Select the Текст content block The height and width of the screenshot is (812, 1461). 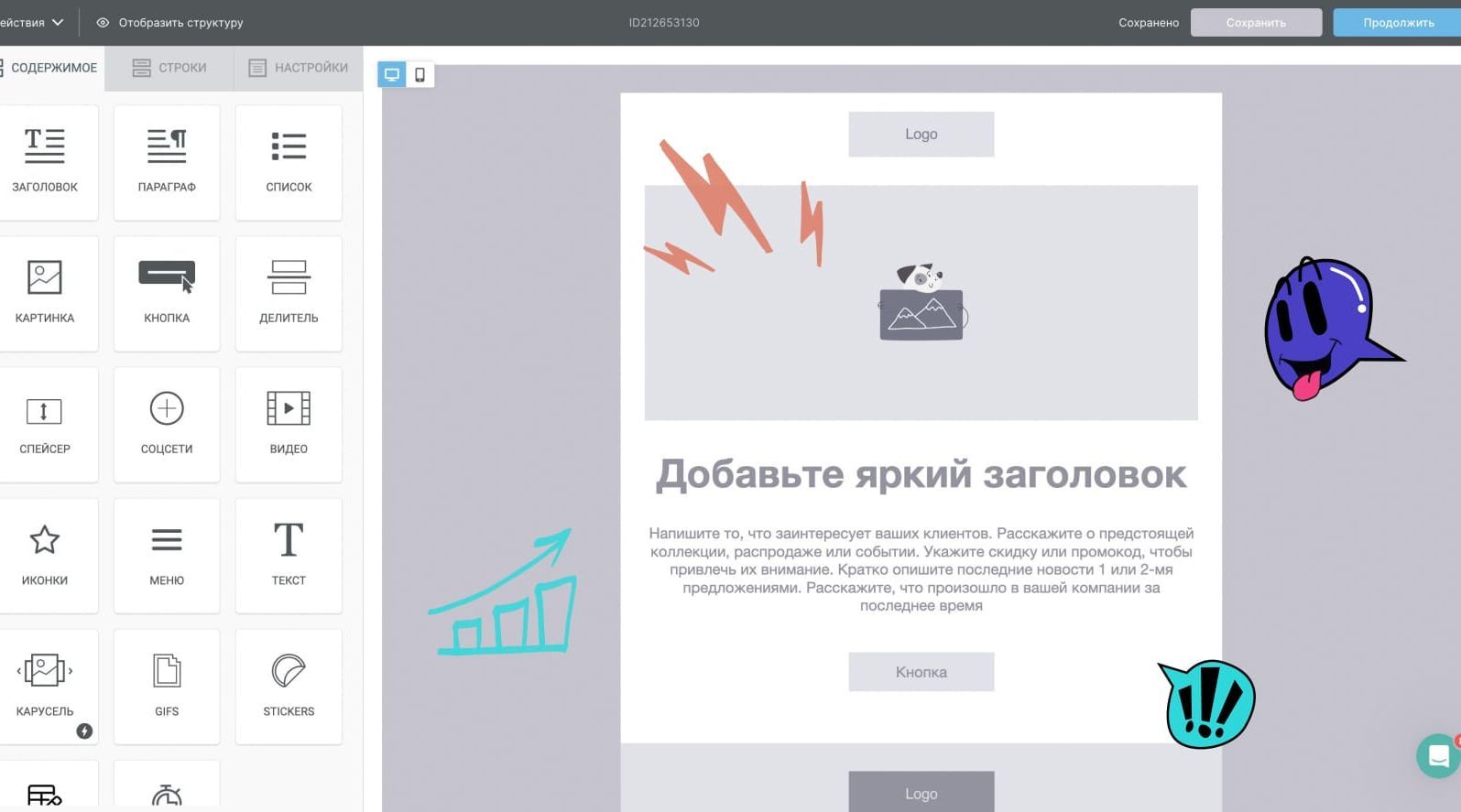tap(289, 555)
